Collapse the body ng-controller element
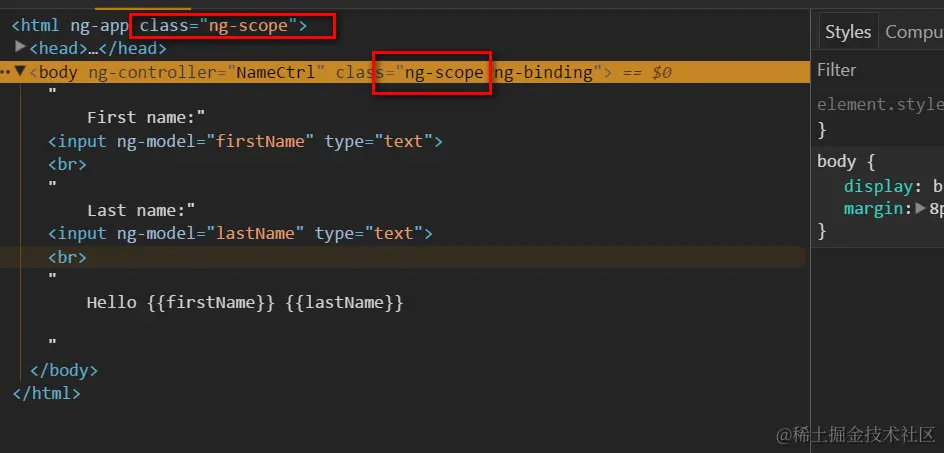This screenshot has height=453, width=944. click(20, 72)
